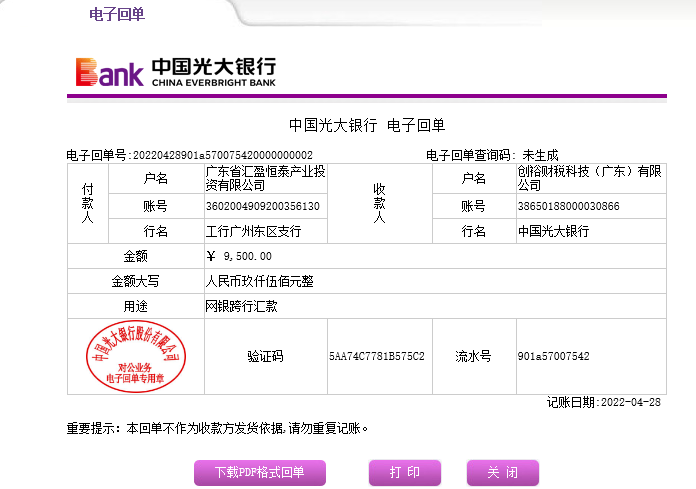Select serial number 901a57007542
Viewport: 696px width, 489px height.
click(x=553, y=356)
